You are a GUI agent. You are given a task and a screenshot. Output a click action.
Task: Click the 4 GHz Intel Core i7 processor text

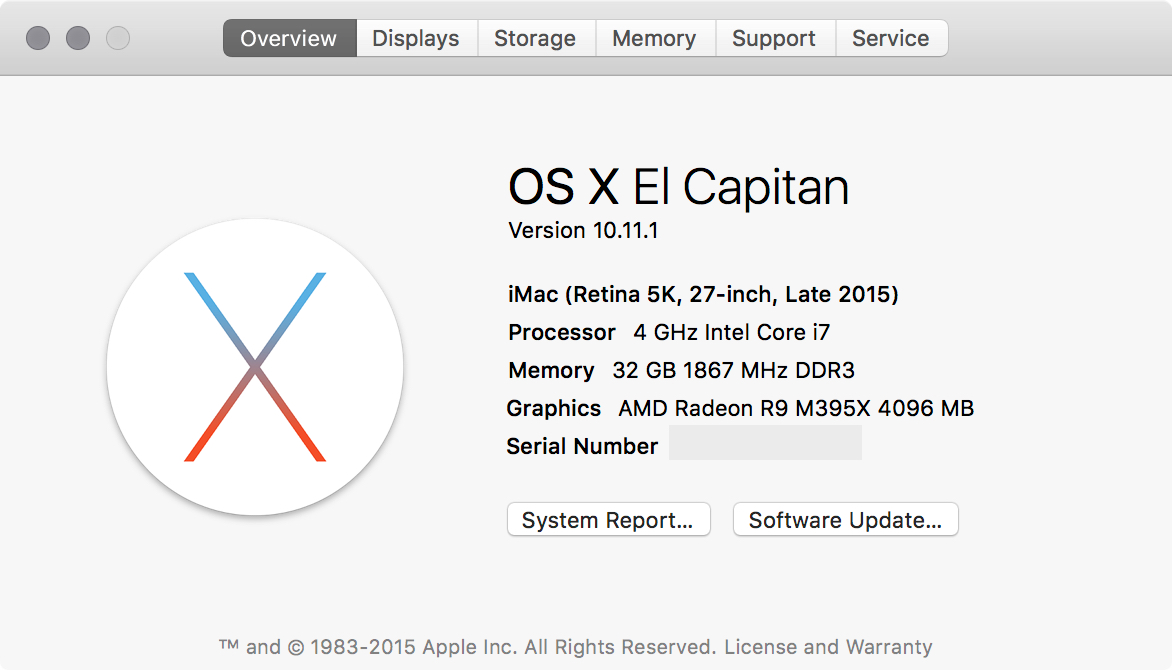click(732, 332)
